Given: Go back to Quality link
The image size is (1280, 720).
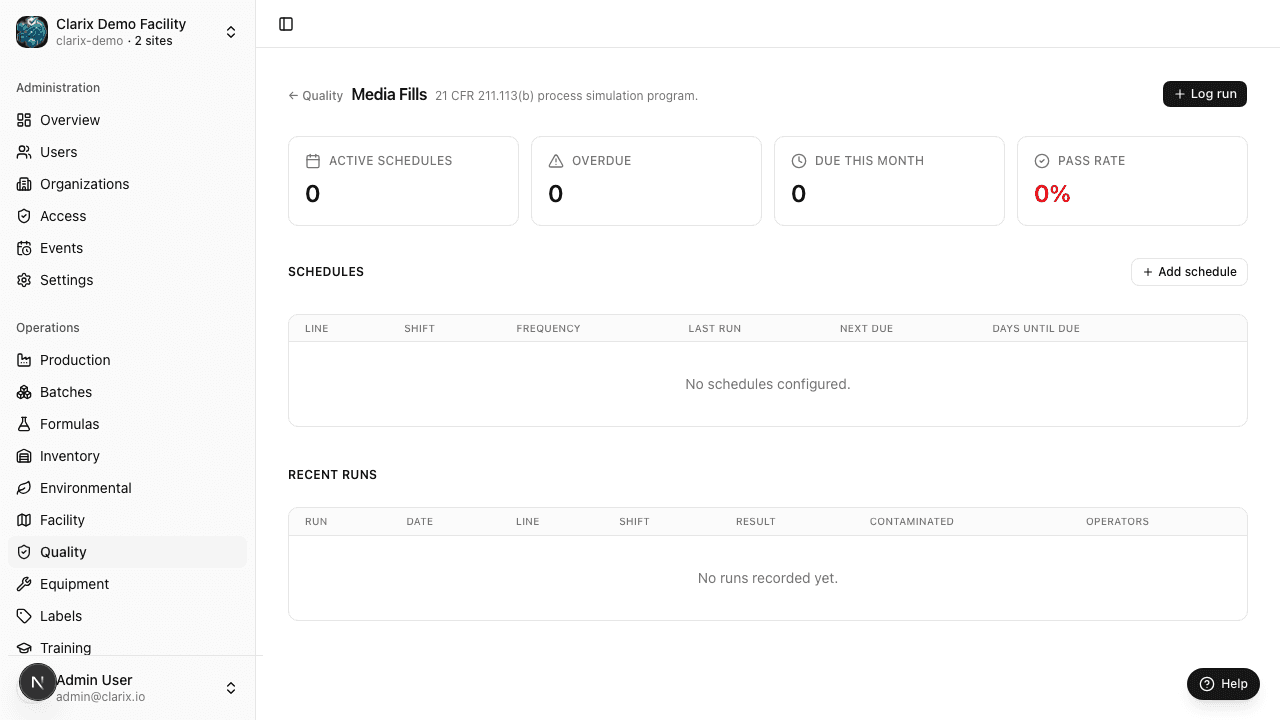Looking at the screenshot, I should click(316, 96).
